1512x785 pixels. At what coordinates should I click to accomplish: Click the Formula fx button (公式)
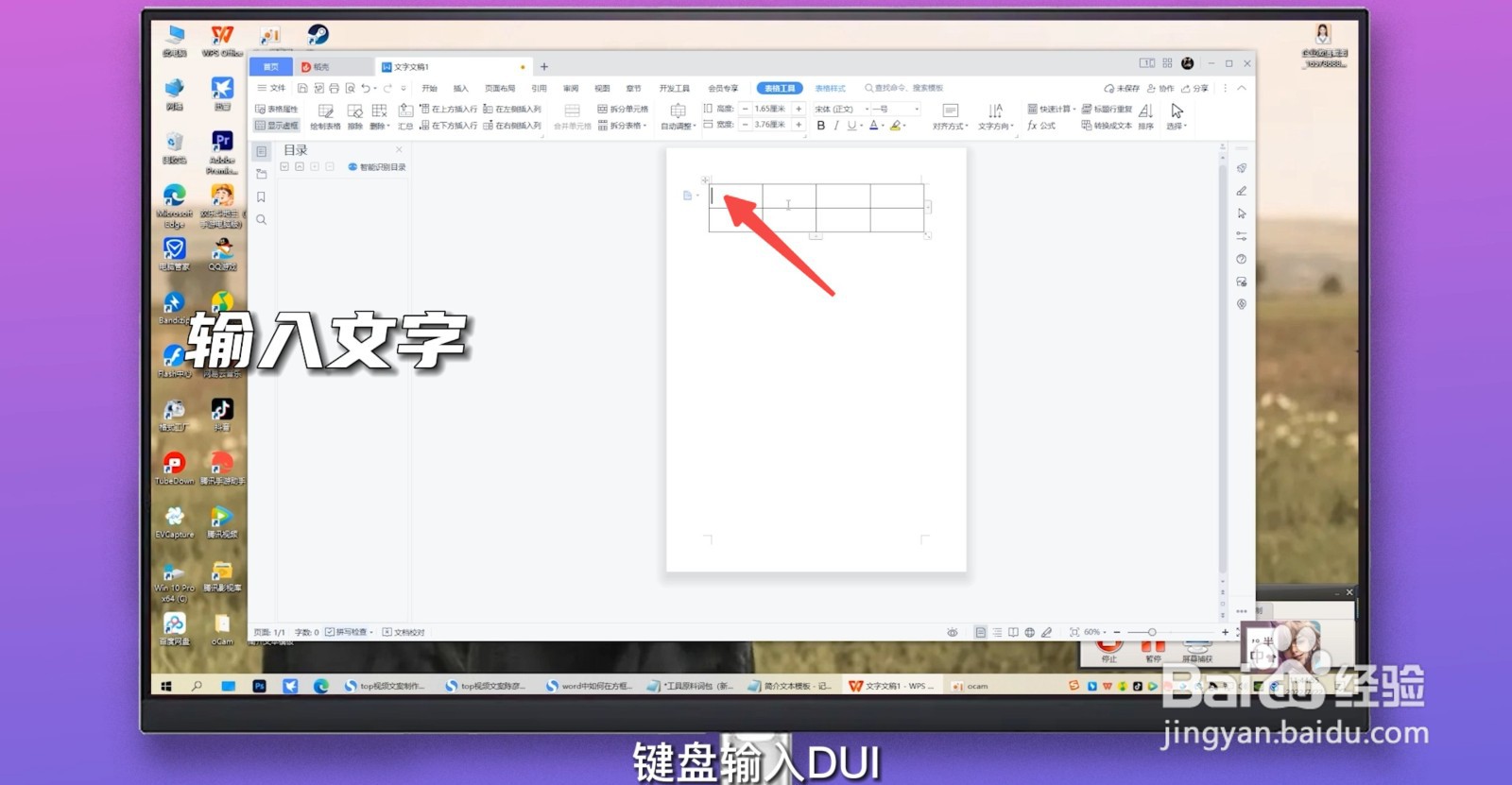pos(1041,126)
